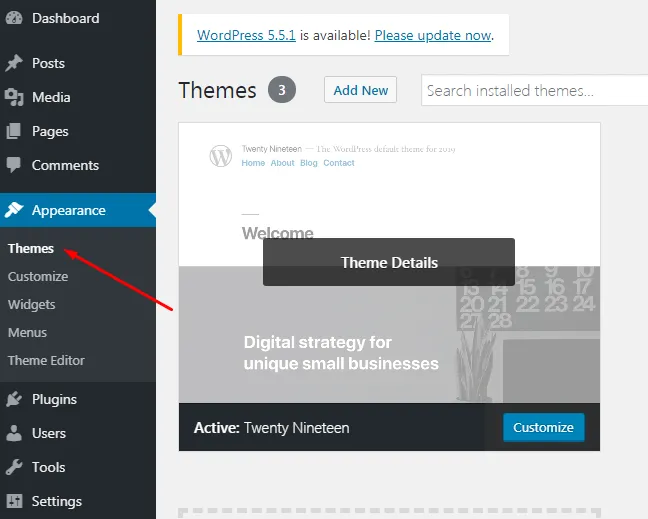The image size is (648, 519).
Task: Open Theme Editor in sidebar
Action: point(46,360)
